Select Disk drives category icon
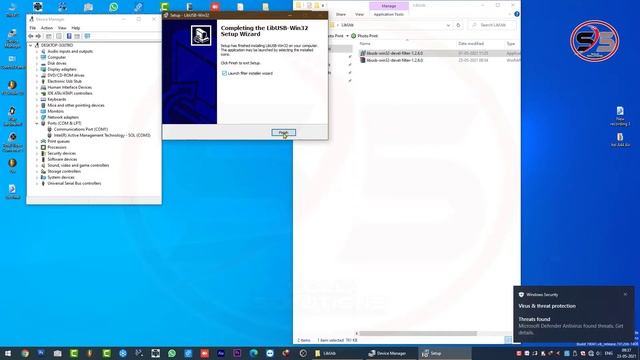 (43, 63)
